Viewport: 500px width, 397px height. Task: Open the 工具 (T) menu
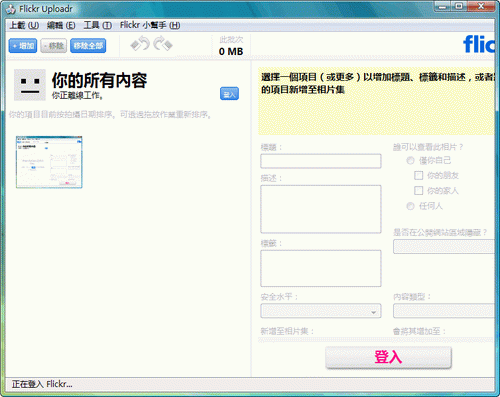(x=97, y=25)
